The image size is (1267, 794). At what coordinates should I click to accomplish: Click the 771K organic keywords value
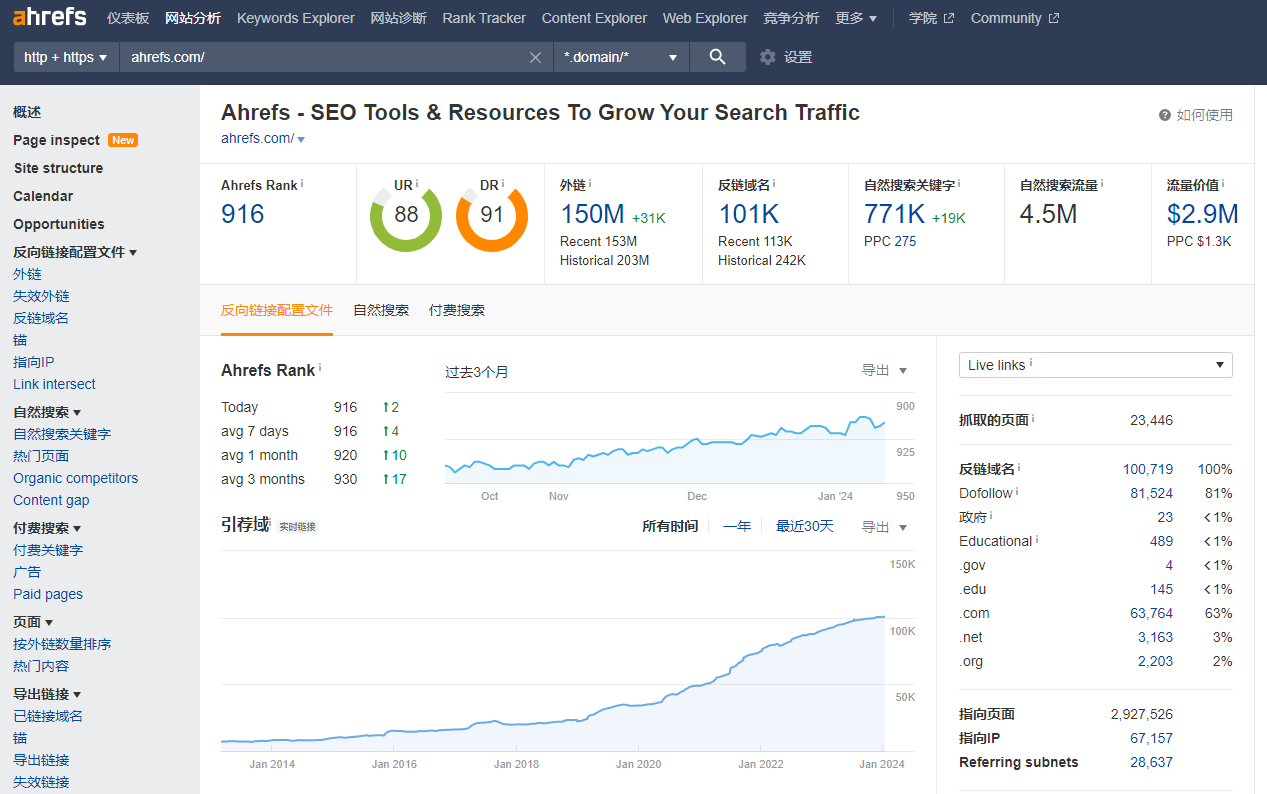(895, 214)
